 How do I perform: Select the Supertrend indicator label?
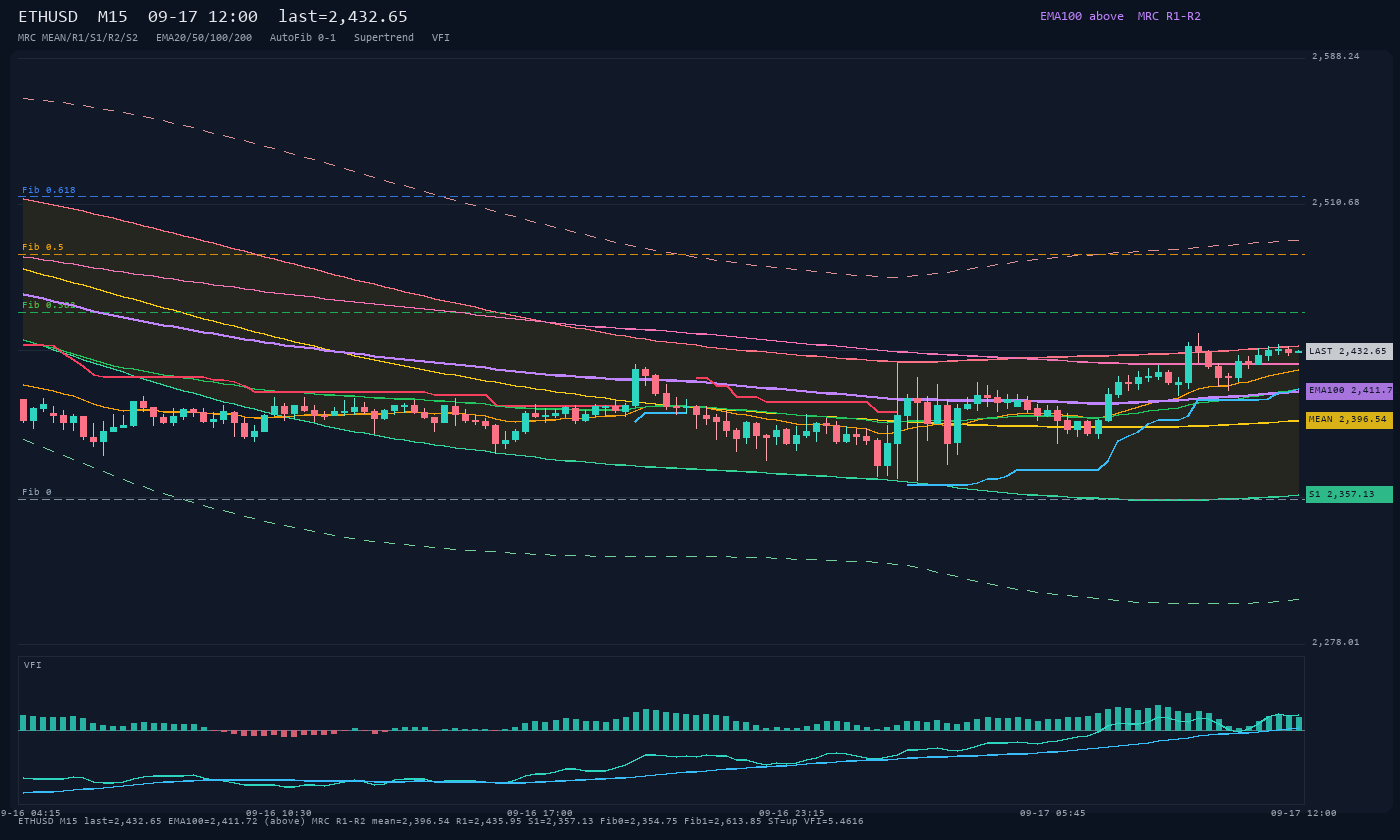(x=384, y=37)
